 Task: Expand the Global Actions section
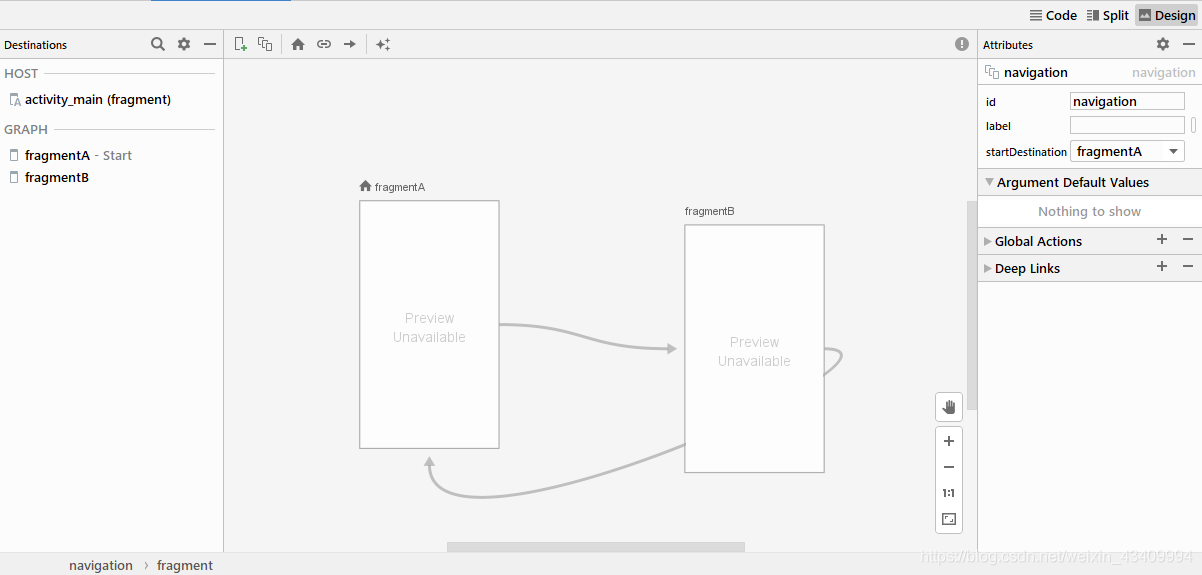click(988, 241)
